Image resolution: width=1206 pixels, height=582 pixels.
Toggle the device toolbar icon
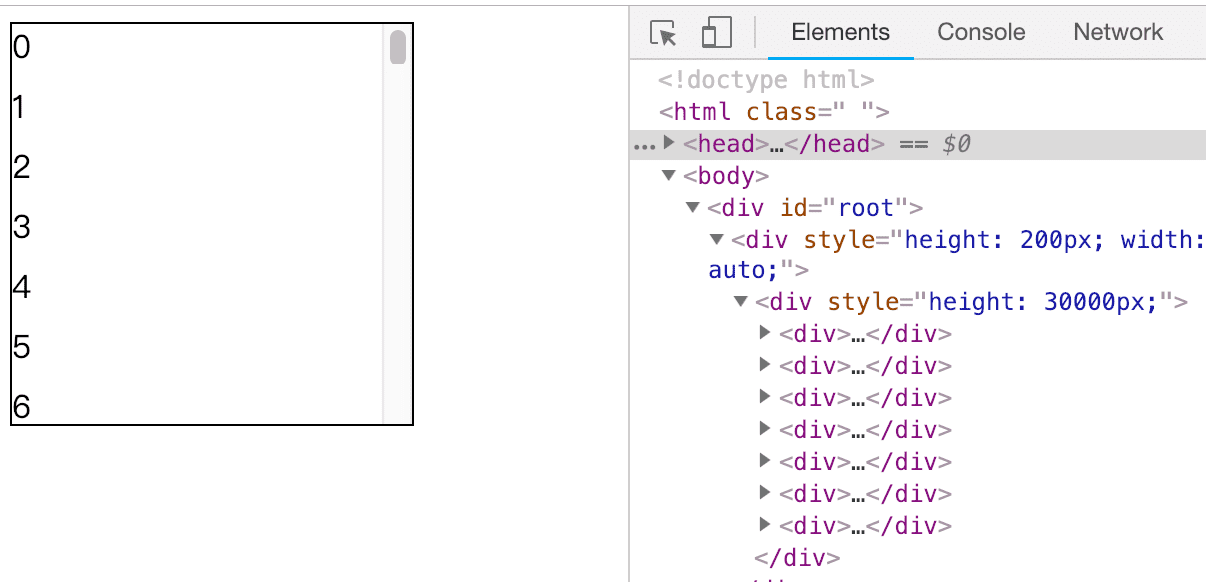point(716,32)
